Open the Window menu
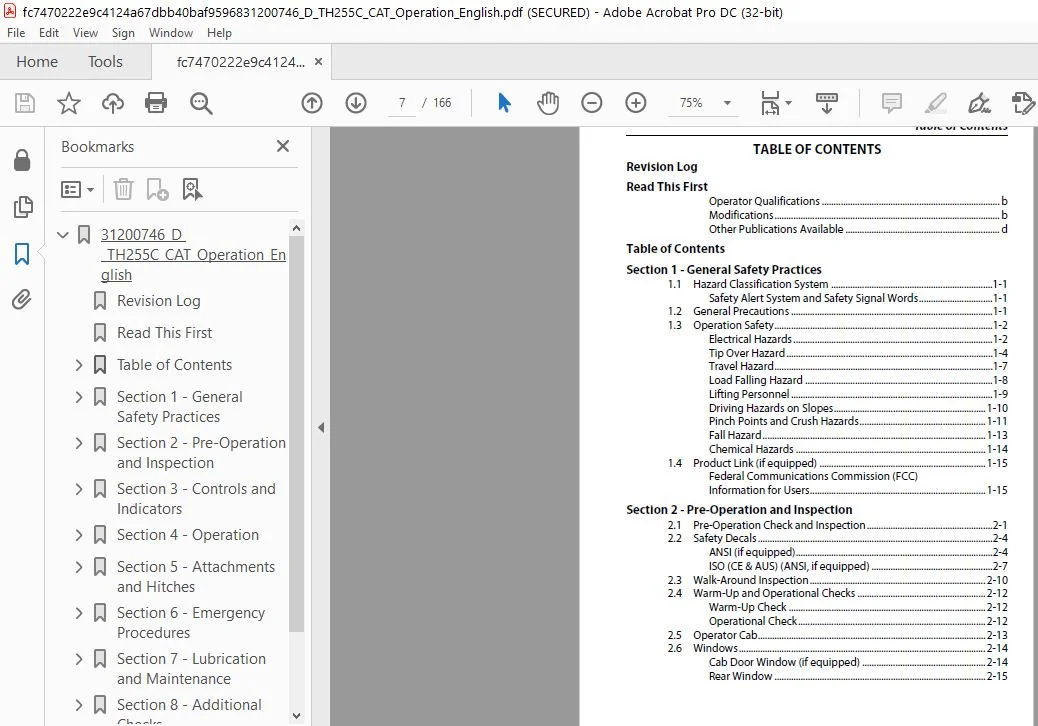Viewport: 1038px width, 726px height. coord(171,32)
